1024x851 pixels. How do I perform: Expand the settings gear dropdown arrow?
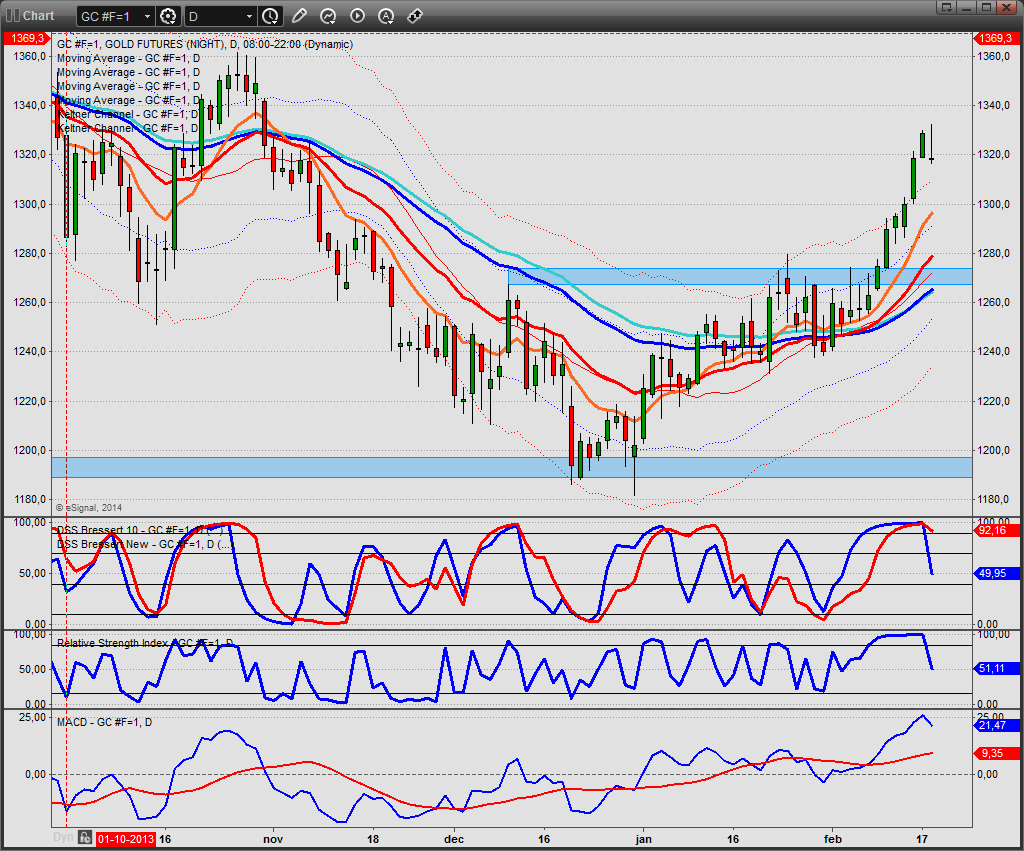pos(172,21)
